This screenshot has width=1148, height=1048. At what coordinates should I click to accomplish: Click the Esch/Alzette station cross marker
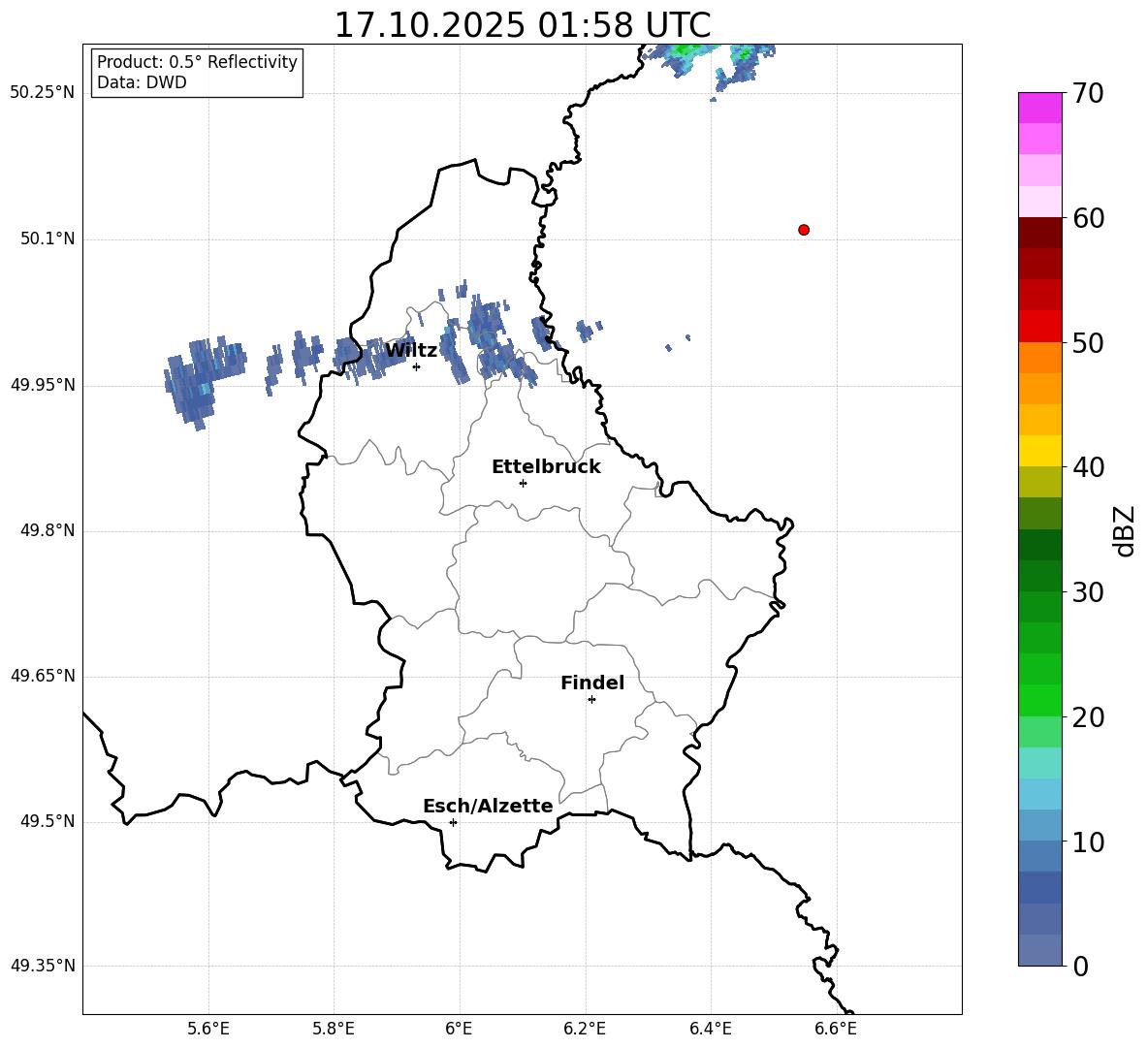coord(453,822)
